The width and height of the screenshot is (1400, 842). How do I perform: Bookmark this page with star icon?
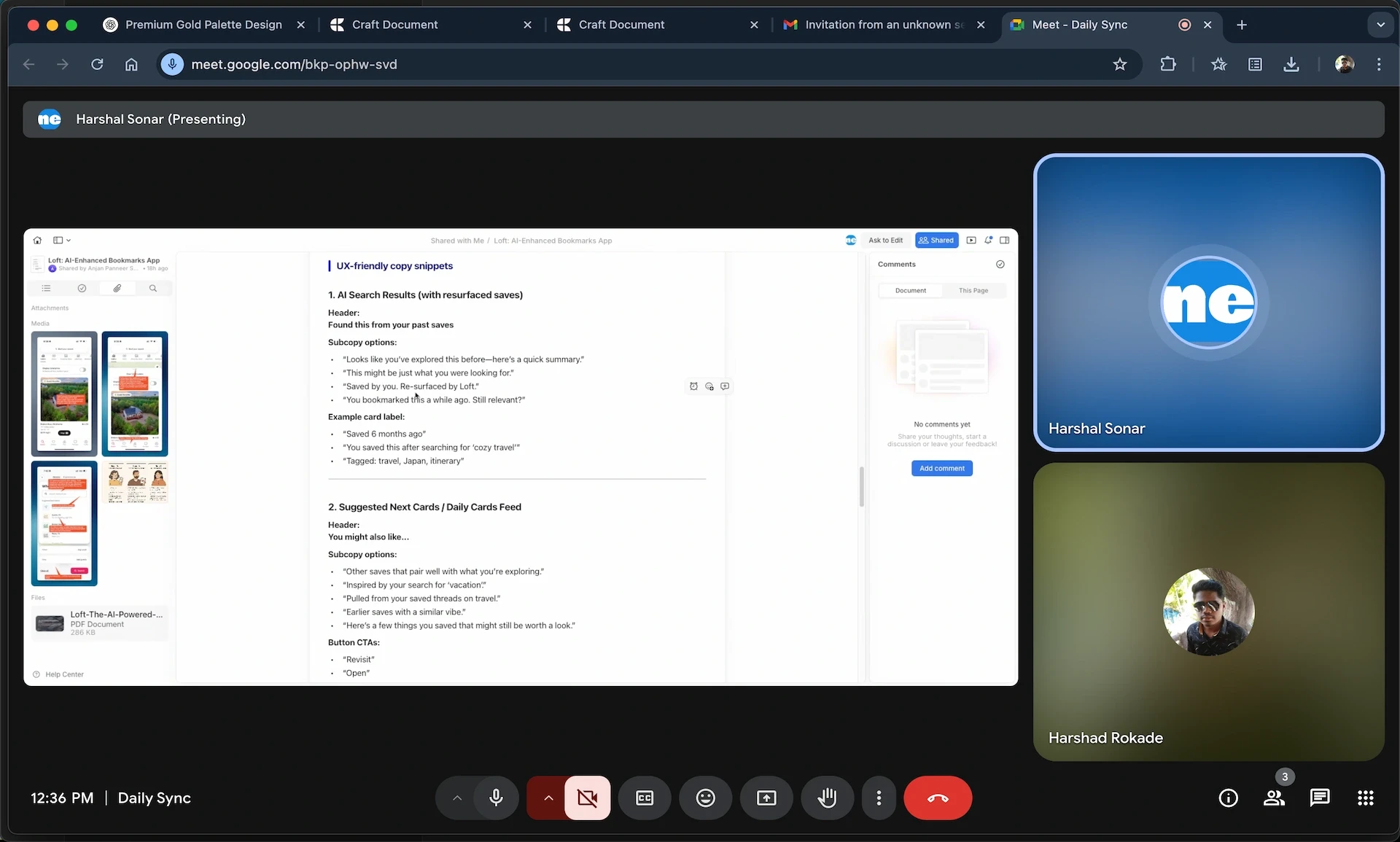1119,64
